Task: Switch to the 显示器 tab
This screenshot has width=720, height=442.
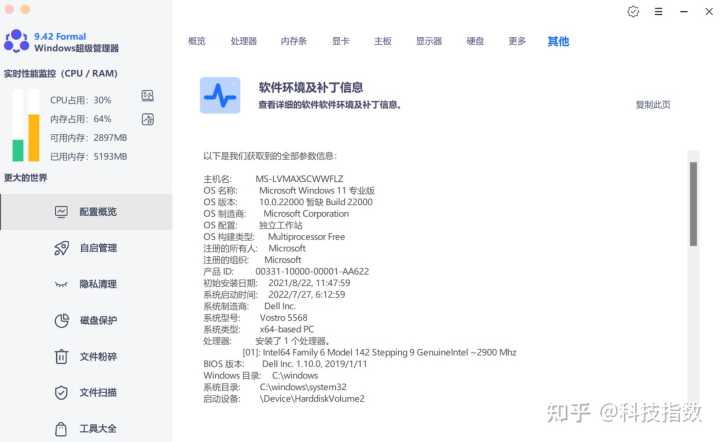Action: 429,41
